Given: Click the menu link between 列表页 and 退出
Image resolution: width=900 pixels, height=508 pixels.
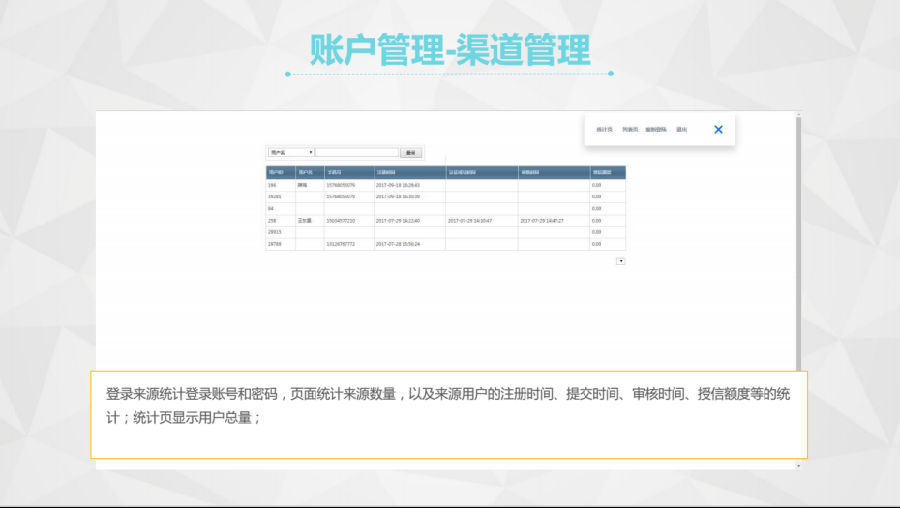Looking at the screenshot, I should pos(656,130).
